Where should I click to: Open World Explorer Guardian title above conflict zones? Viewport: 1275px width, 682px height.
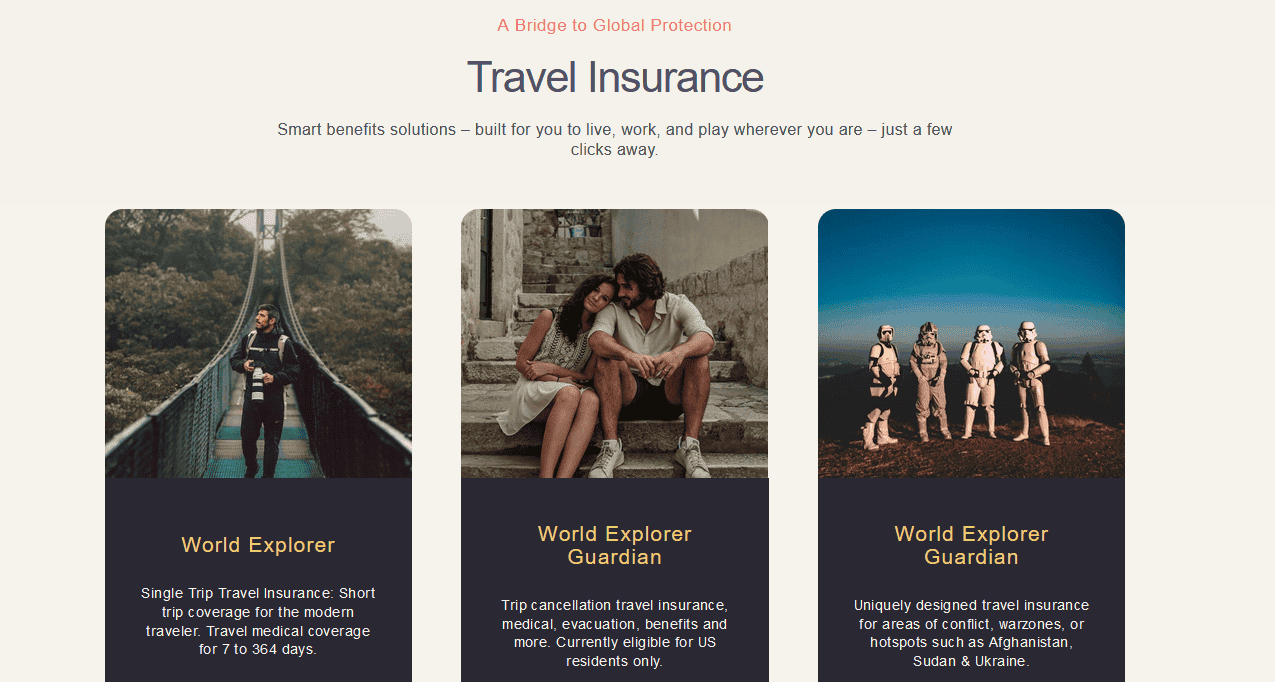coord(971,545)
